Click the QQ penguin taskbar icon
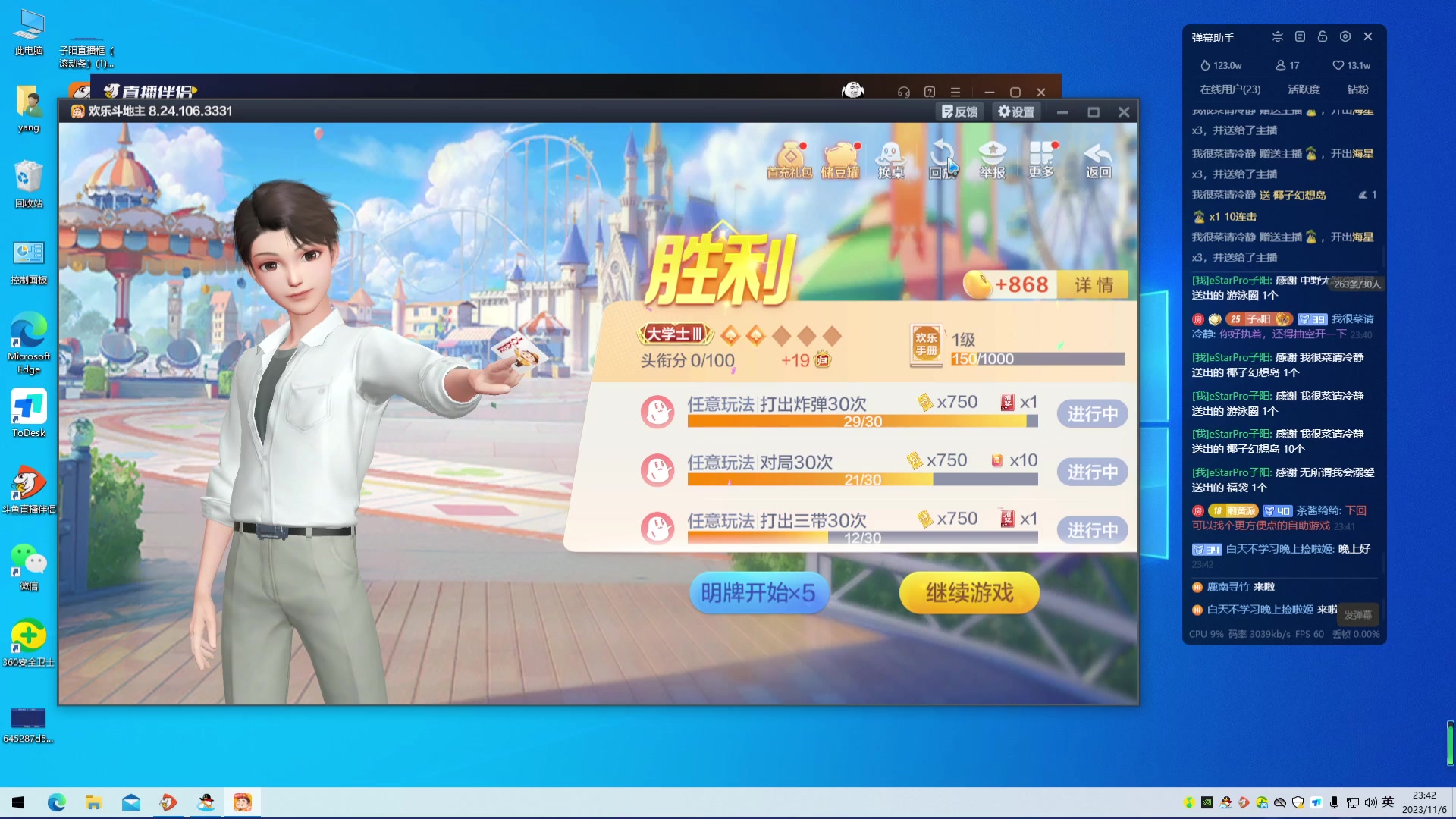Screen dimensions: 1456x819 (206, 802)
